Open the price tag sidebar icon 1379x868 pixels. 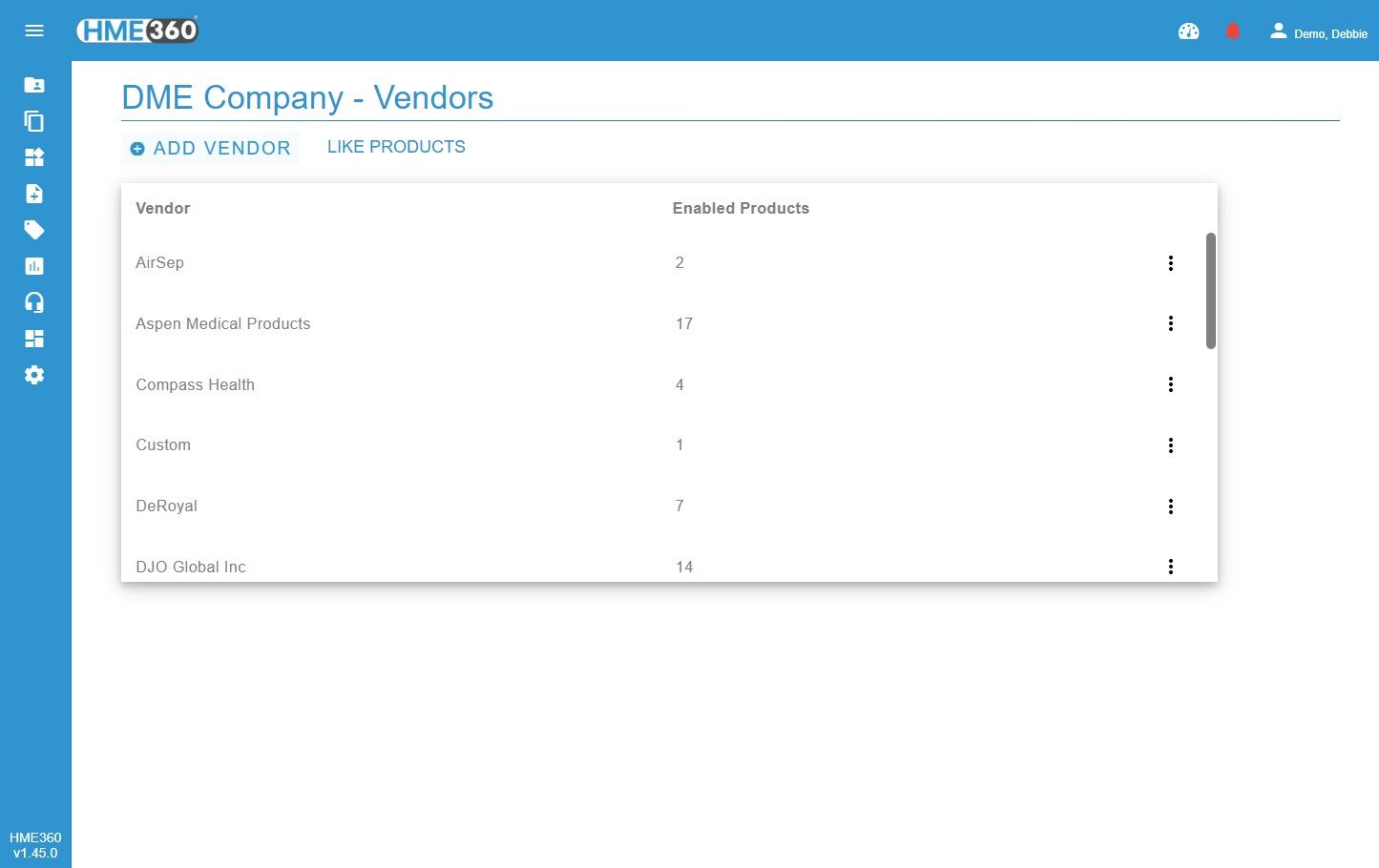pos(34,230)
